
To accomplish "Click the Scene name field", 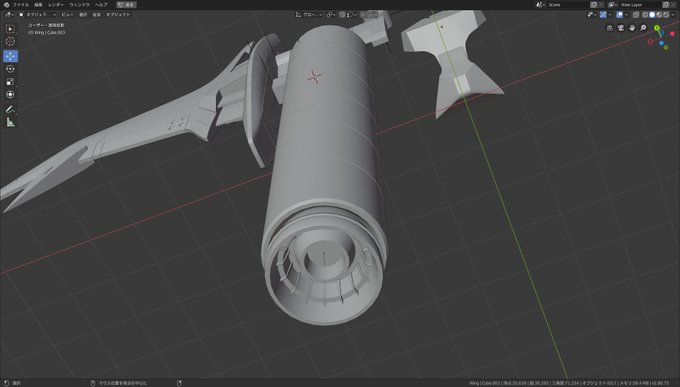I will coord(567,5).
